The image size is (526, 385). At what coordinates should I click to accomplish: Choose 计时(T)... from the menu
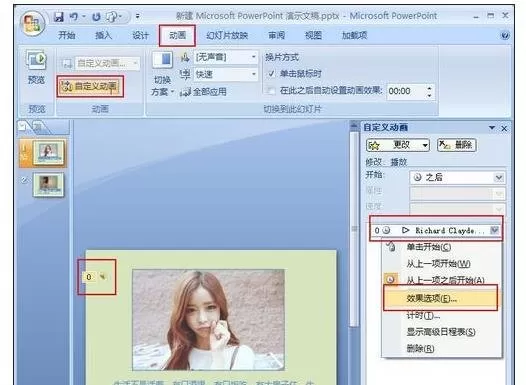pyautogui.click(x=442, y=315)
